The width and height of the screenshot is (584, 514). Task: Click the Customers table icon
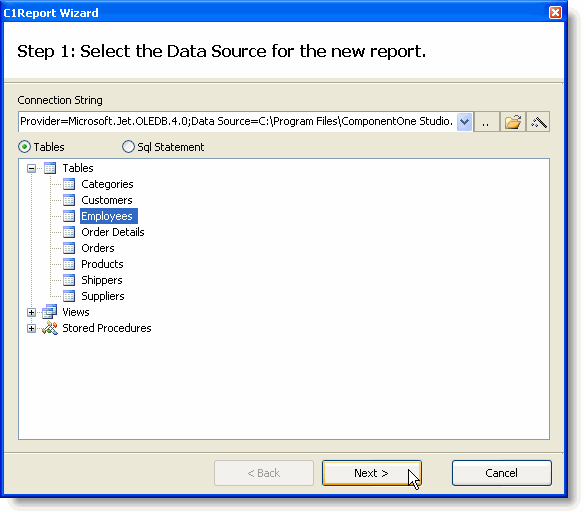69,200
